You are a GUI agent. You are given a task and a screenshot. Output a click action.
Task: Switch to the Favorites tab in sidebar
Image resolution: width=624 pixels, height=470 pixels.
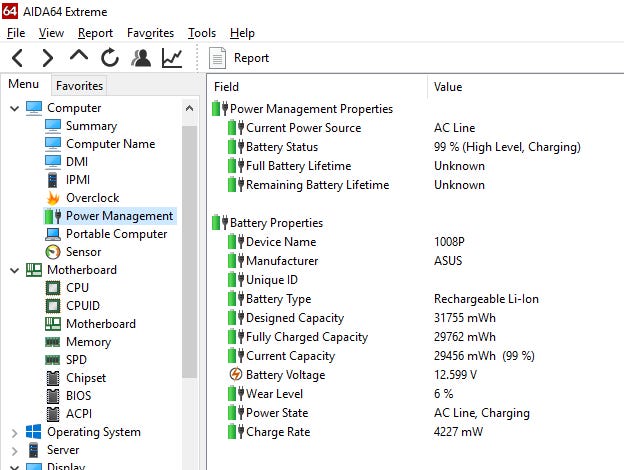tap(79, 86)
